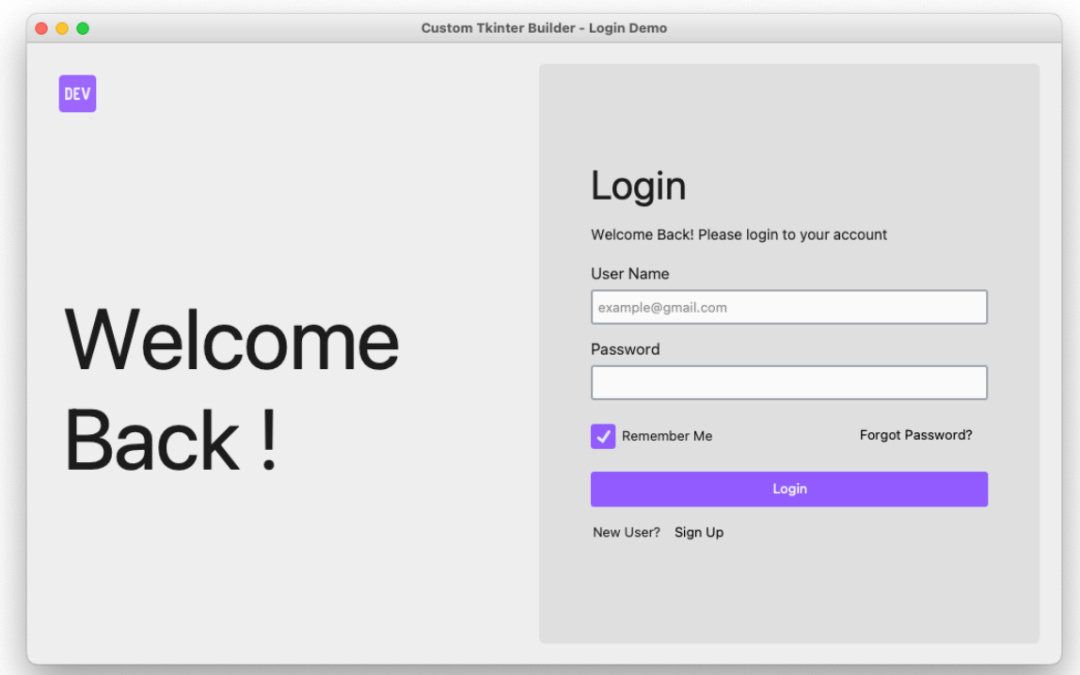
Task: Click the purple DEV logo badge
Action: pos(77,93)
